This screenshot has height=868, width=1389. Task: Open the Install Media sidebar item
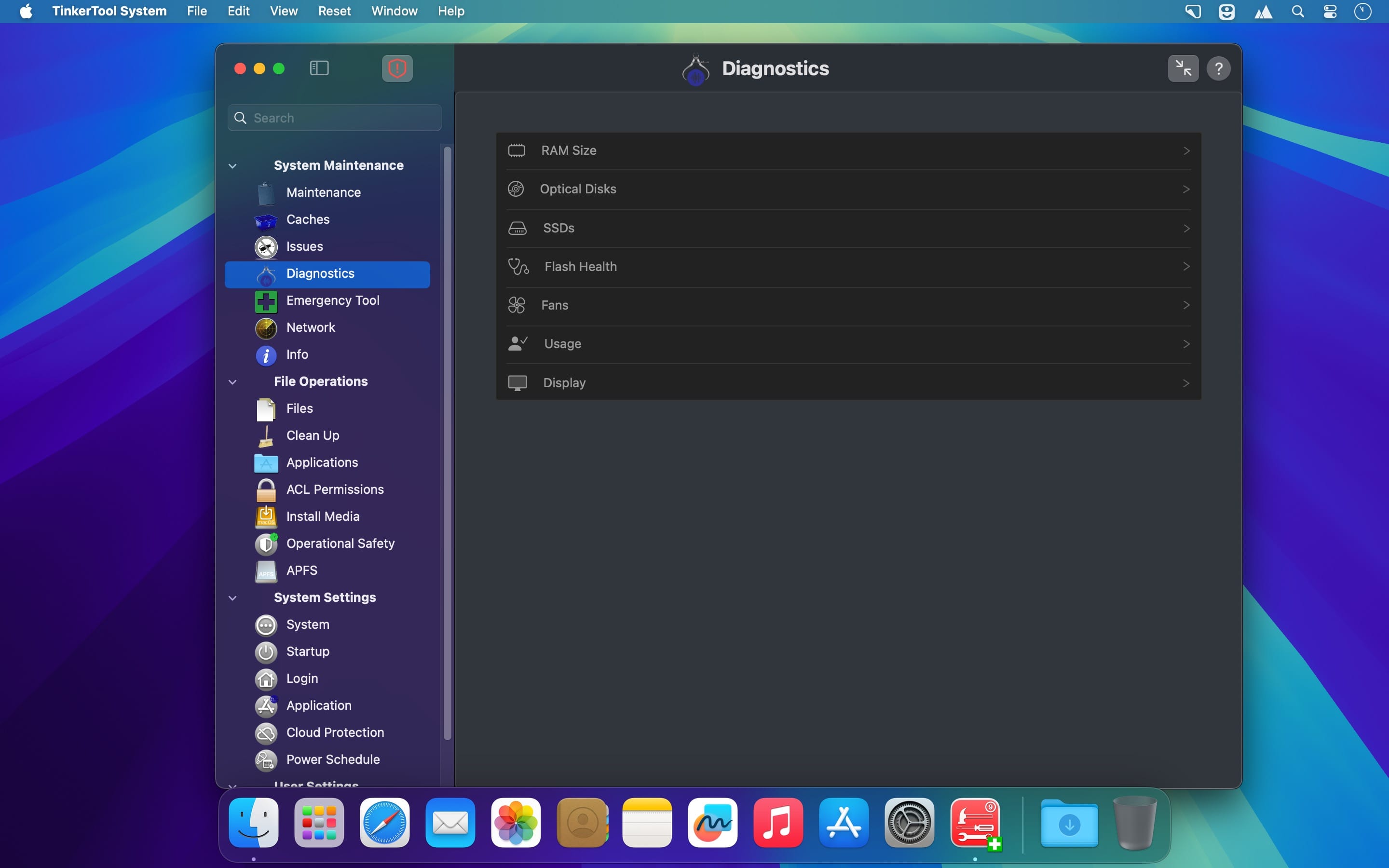322,516
